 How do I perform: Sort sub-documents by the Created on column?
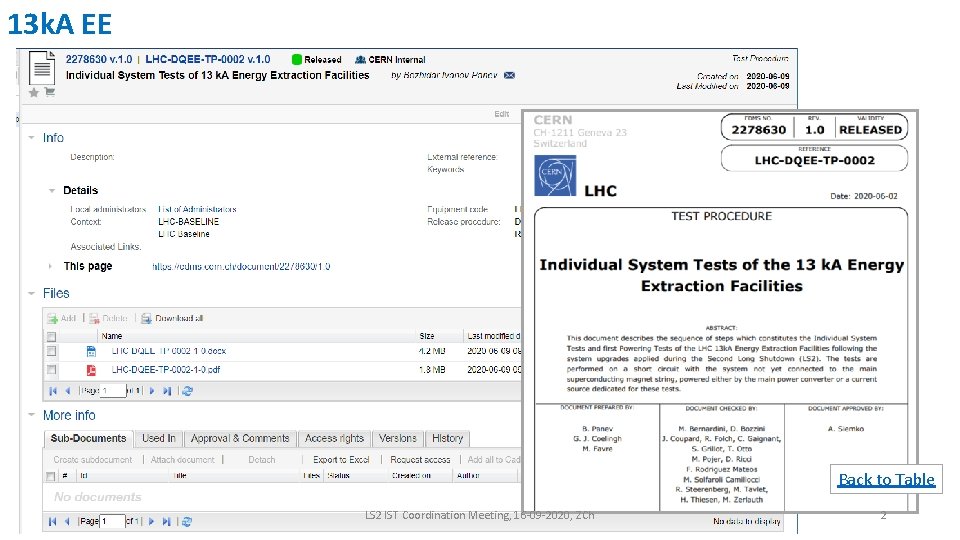[411, 476]
